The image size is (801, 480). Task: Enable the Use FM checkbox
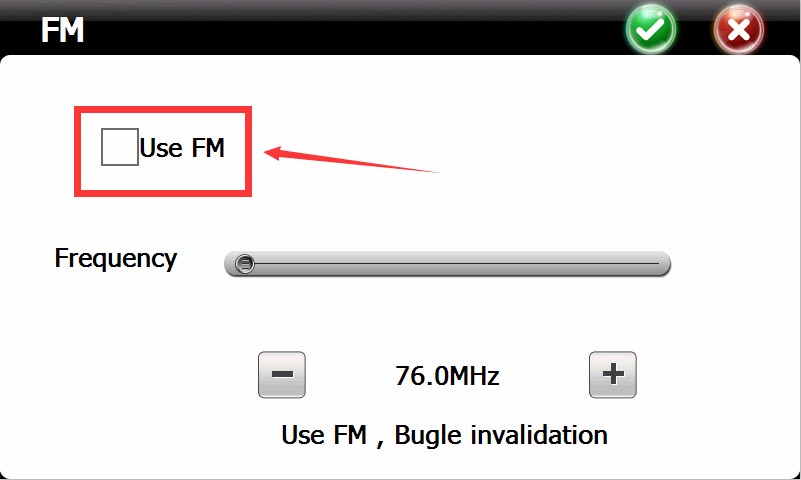point(120,147)
